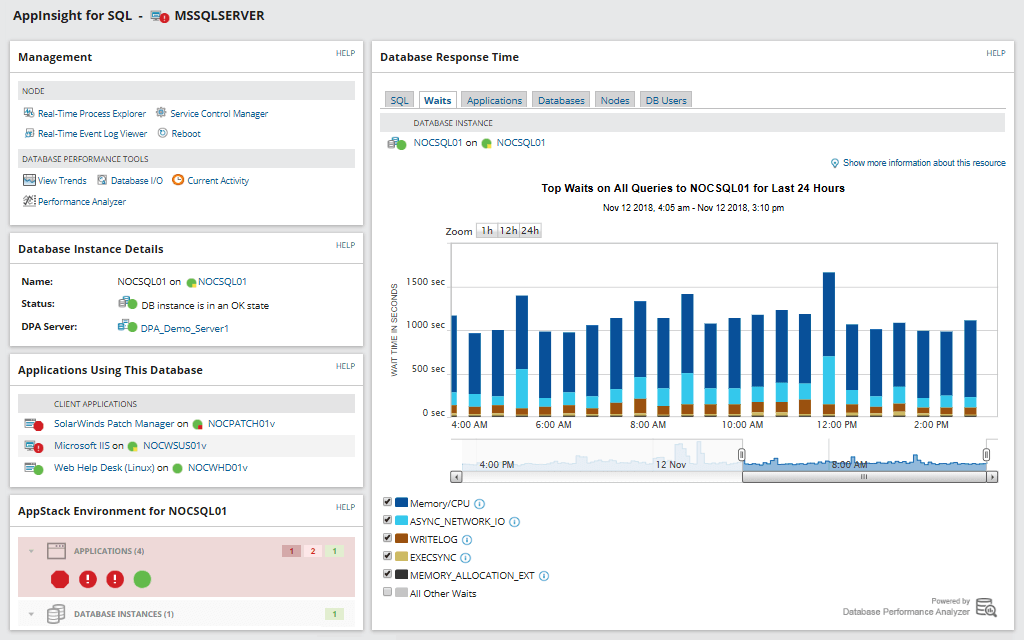The height and width of the screenshot is (640, 1024).
Task: Collapse the Database Instances (1) section
Action: 31,615
